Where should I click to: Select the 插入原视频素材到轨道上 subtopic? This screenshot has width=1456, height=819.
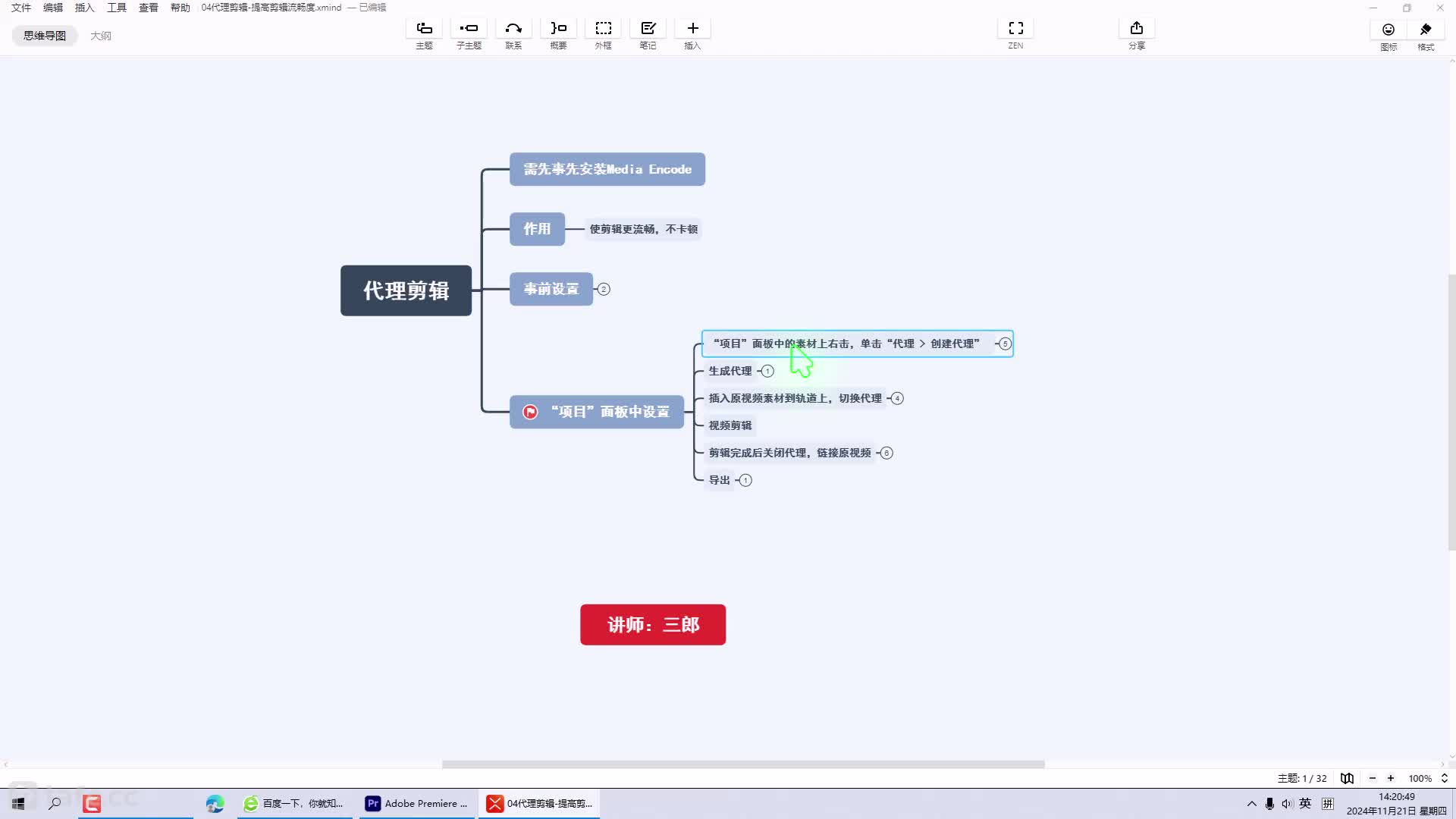[795, 398]
